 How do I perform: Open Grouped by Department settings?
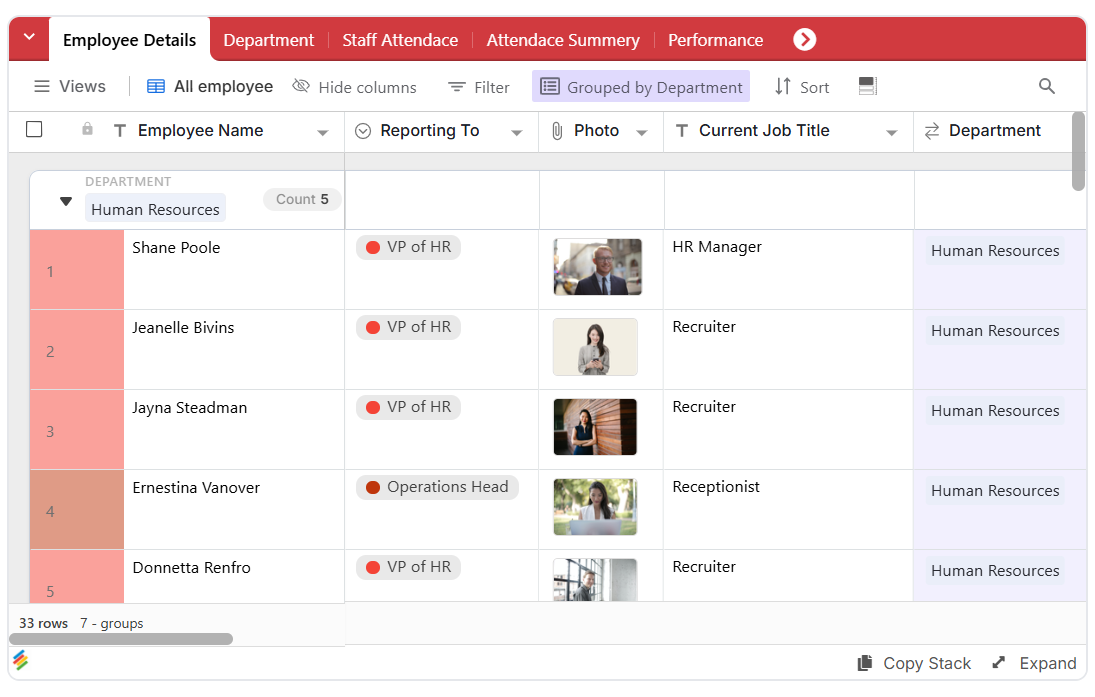640,87
